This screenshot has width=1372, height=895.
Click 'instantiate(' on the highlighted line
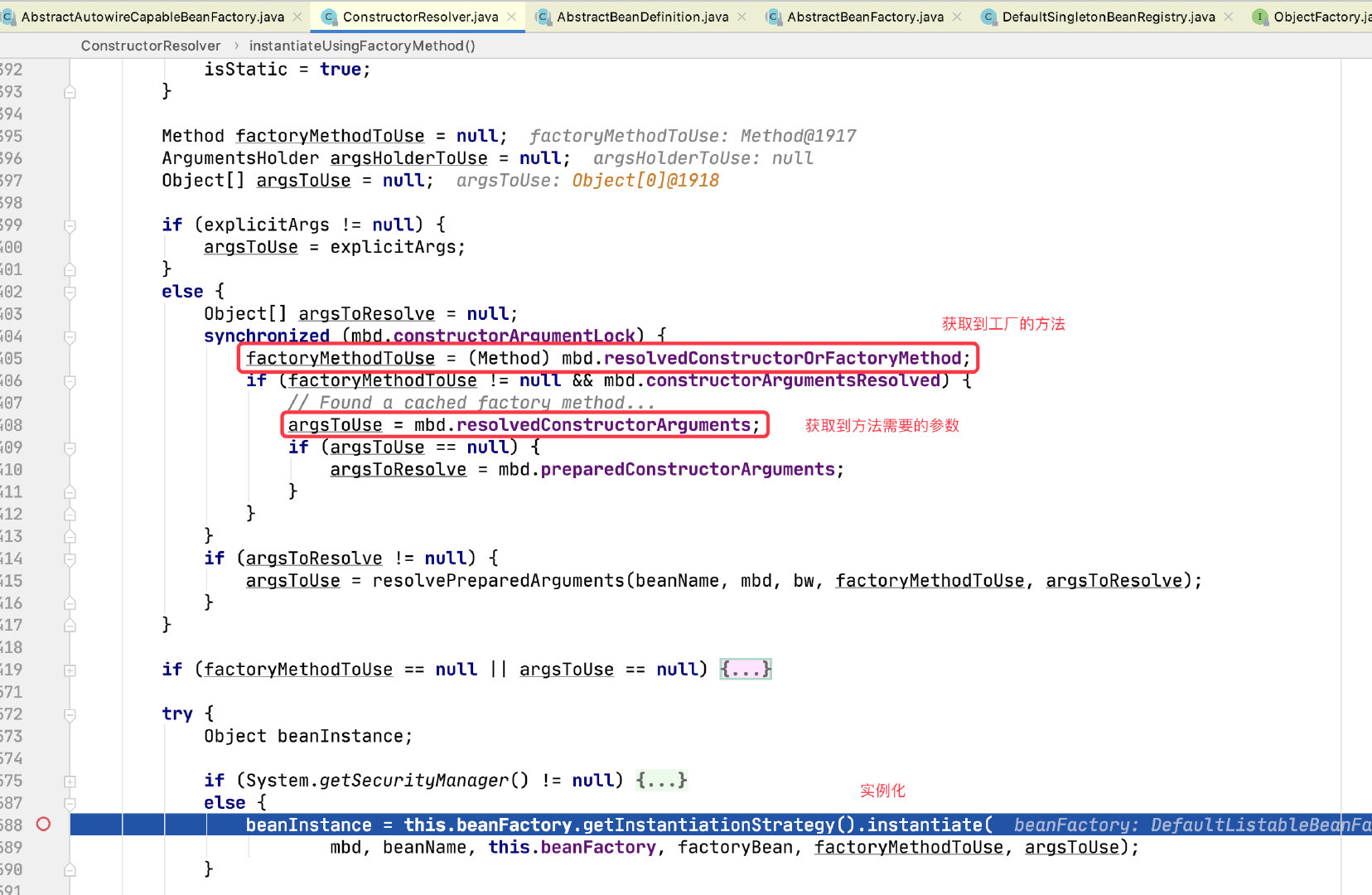[930, 825]
